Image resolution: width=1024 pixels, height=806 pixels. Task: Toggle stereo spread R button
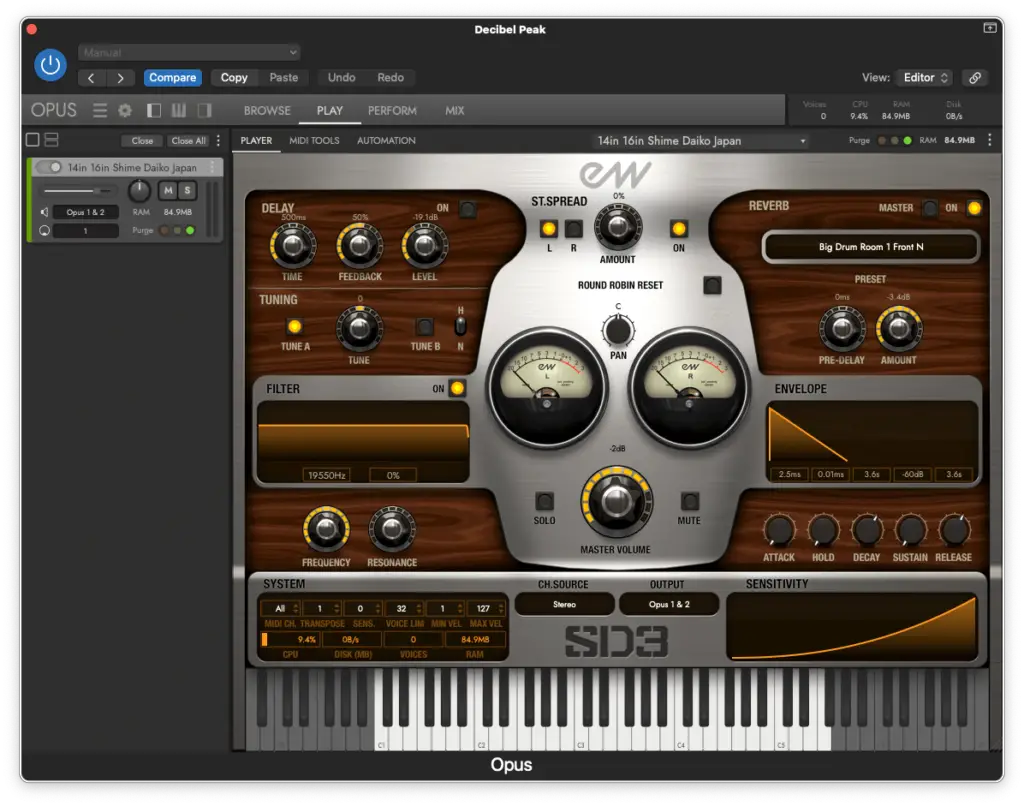coord(573,229)
